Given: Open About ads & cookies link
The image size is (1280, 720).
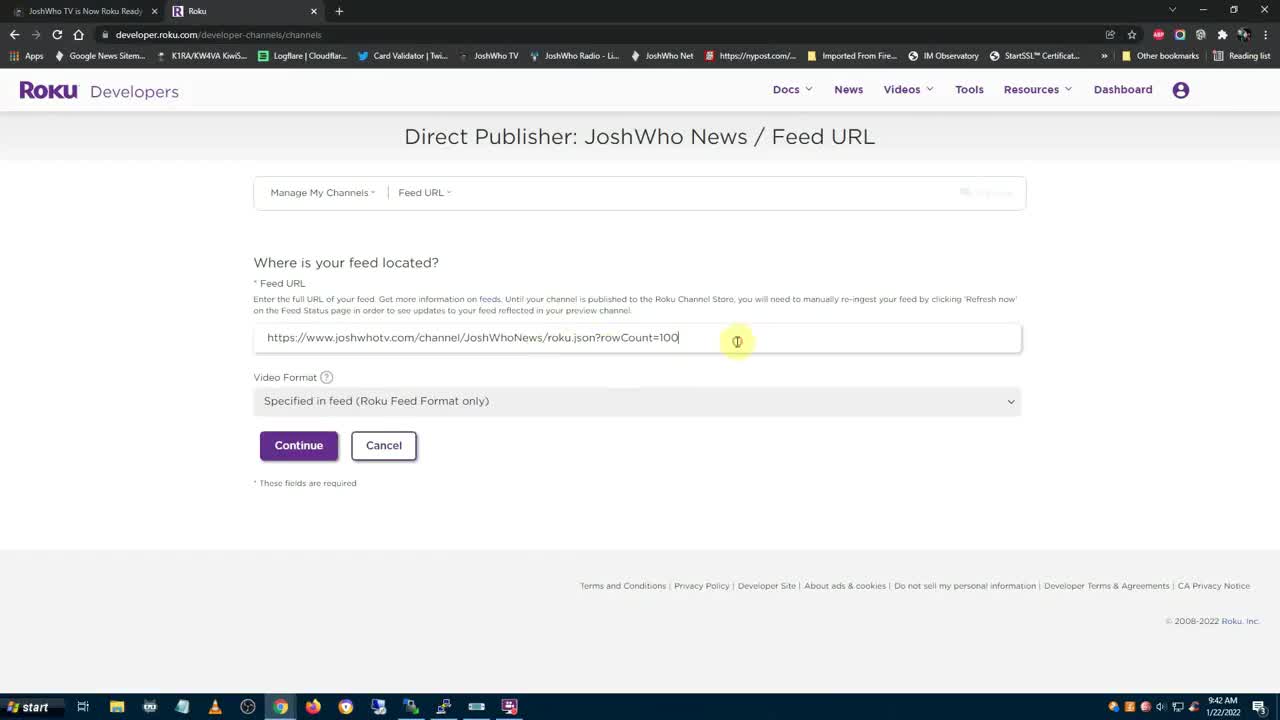Looking at the screenshot, I should (845, 586).
